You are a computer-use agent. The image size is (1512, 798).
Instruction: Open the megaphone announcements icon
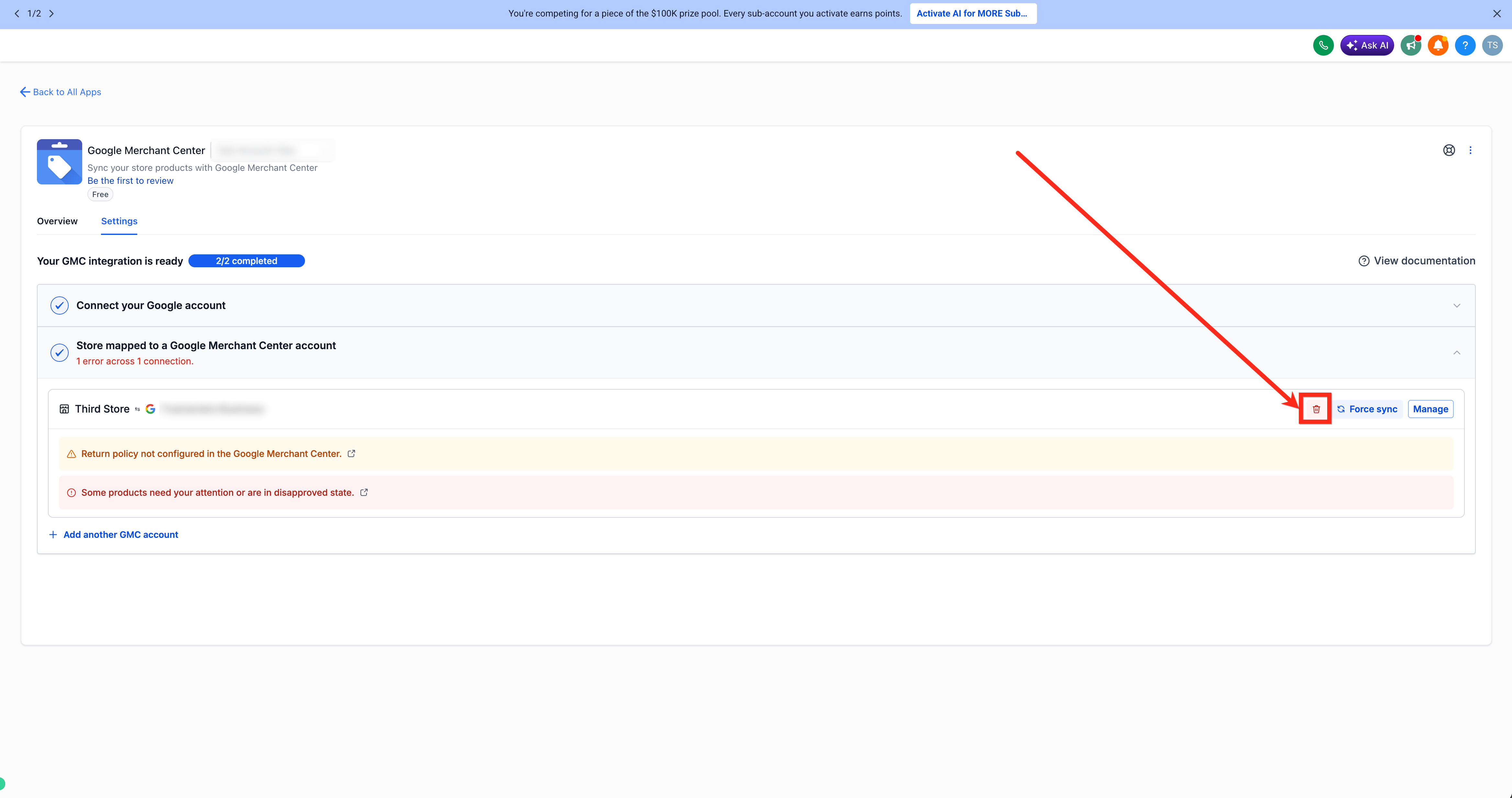[x=1410, y=45]
